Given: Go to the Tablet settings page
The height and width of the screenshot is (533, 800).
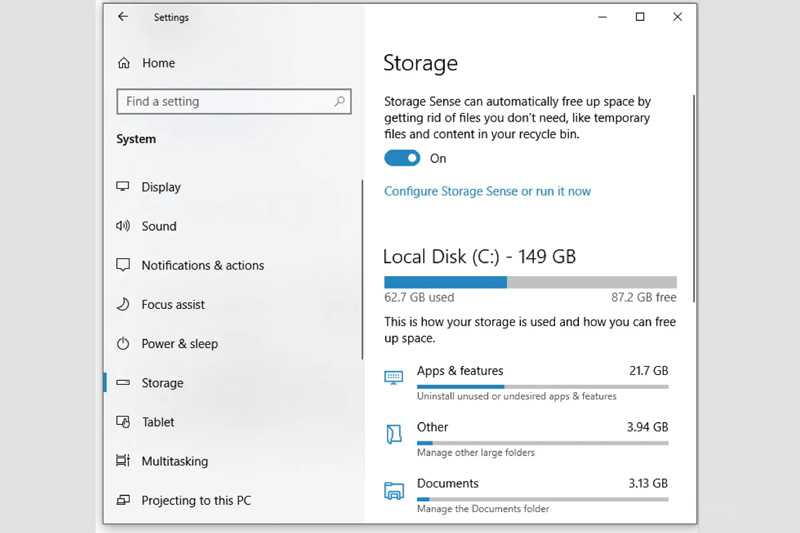Looking at the screenshot, I should click(x=158, y=422).
